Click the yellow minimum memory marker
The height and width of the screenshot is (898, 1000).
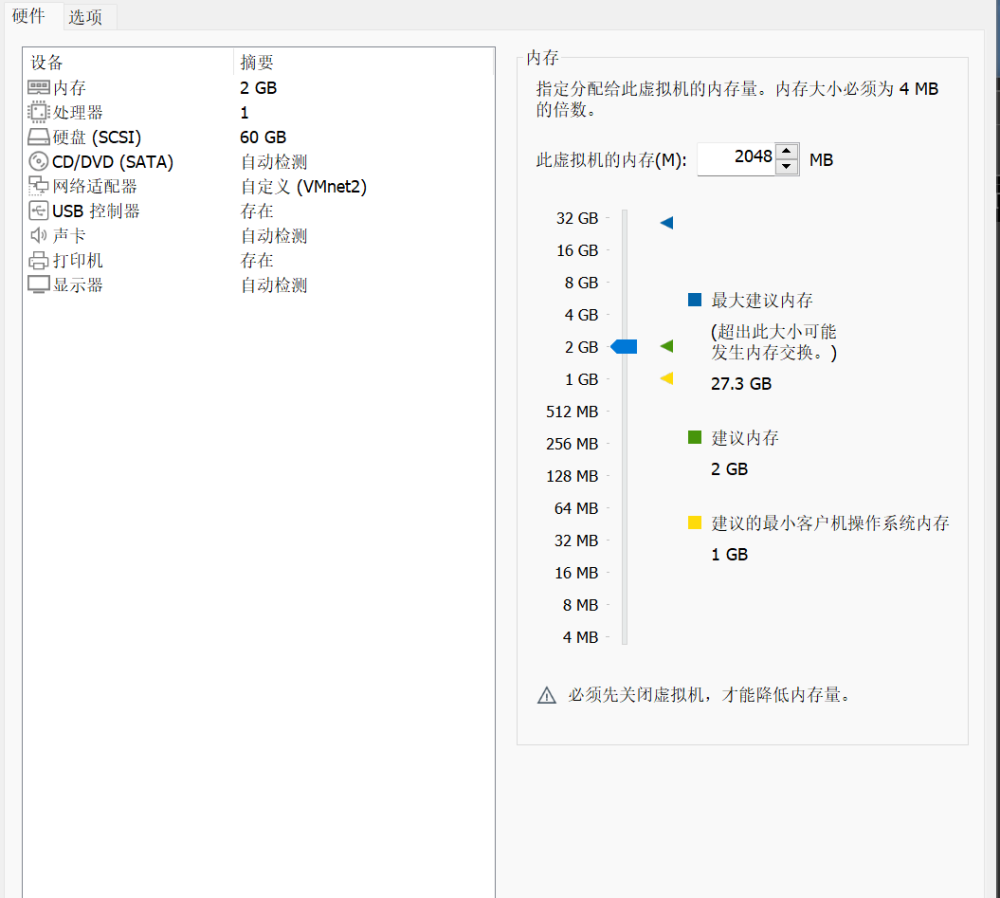click(667, 378)
